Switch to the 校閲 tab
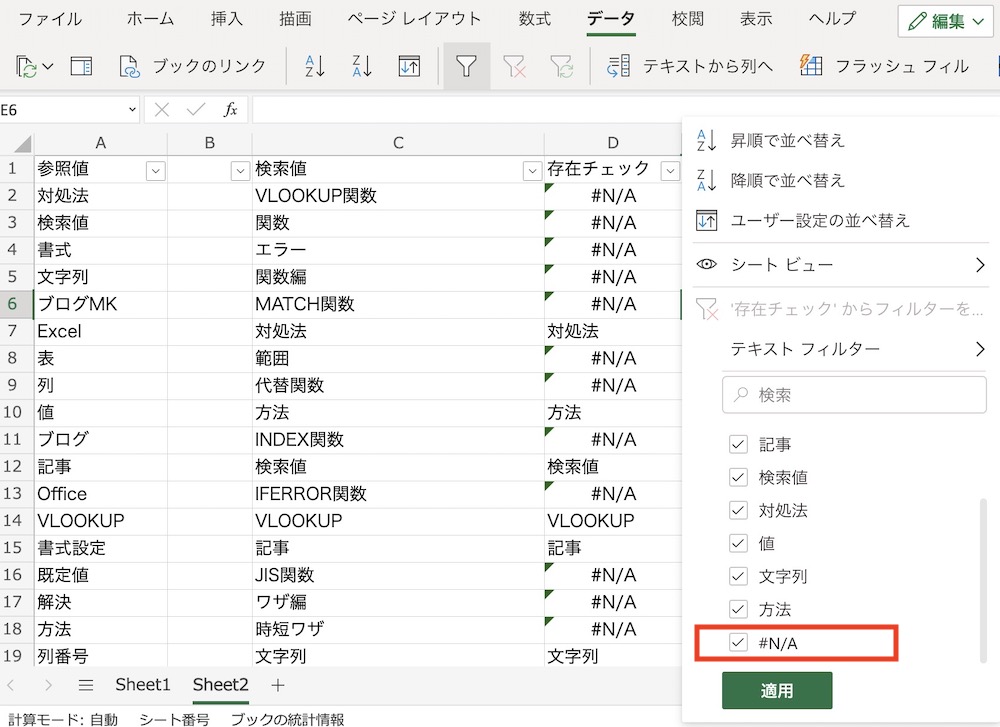 coord(688,19)
